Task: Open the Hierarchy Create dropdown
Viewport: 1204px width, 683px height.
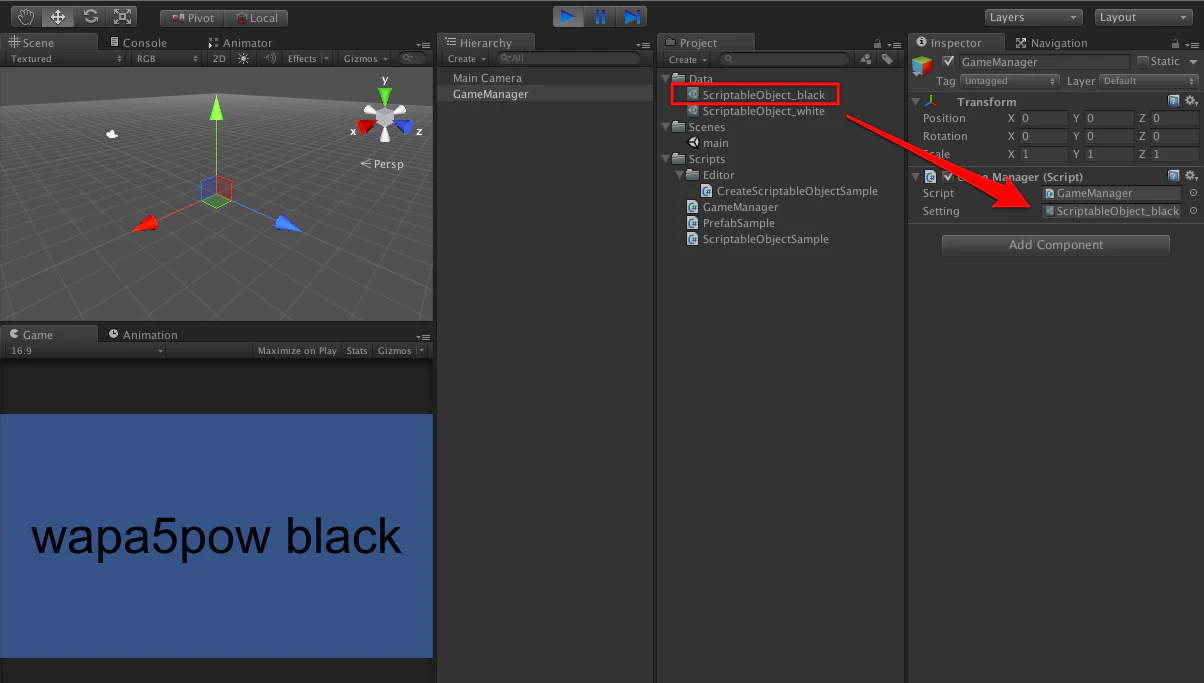Action: pyautogui.click(x=468, y=59)
